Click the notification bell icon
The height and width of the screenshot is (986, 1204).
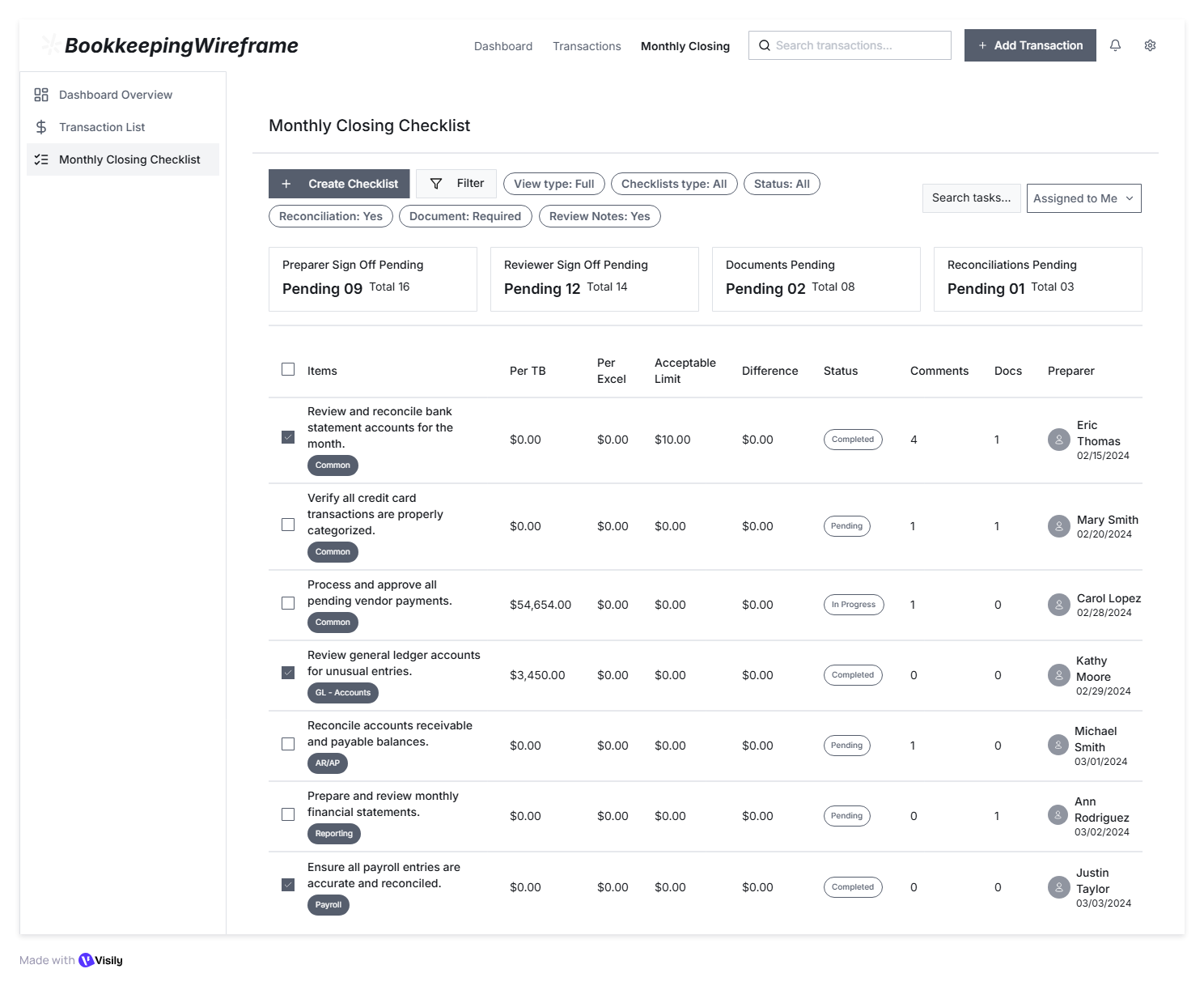tap(1115, 45)
